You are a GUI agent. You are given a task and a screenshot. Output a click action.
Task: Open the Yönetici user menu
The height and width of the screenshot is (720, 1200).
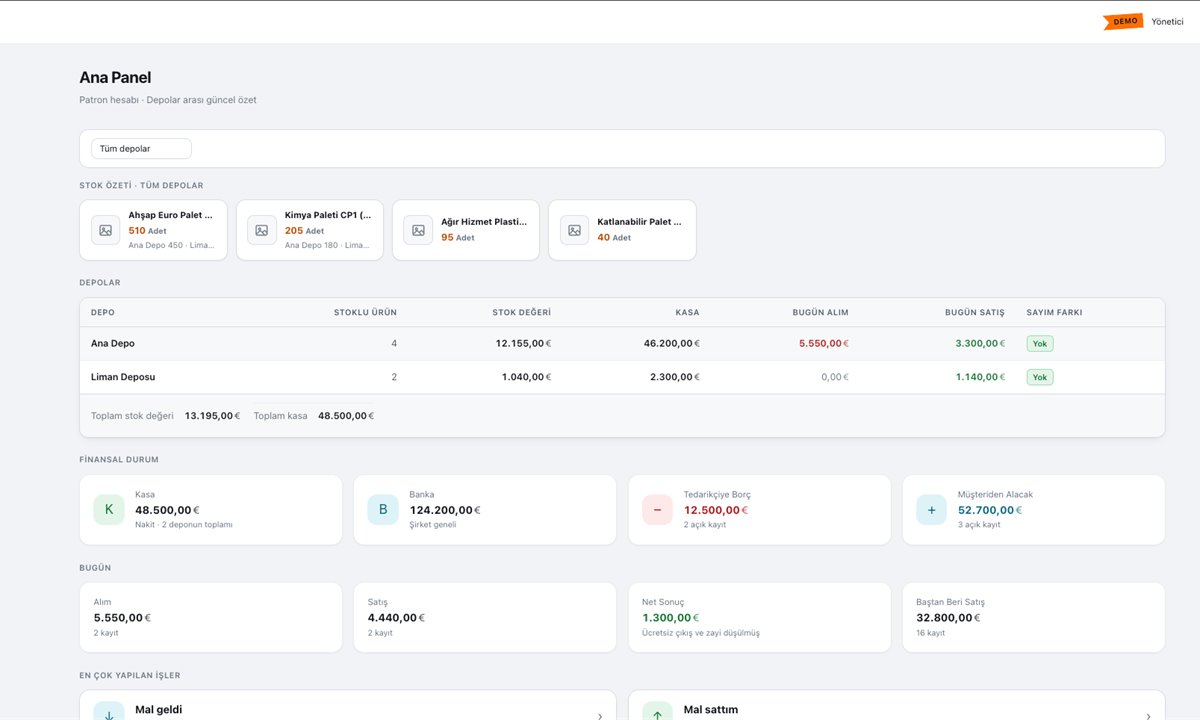pos(1167,21)
